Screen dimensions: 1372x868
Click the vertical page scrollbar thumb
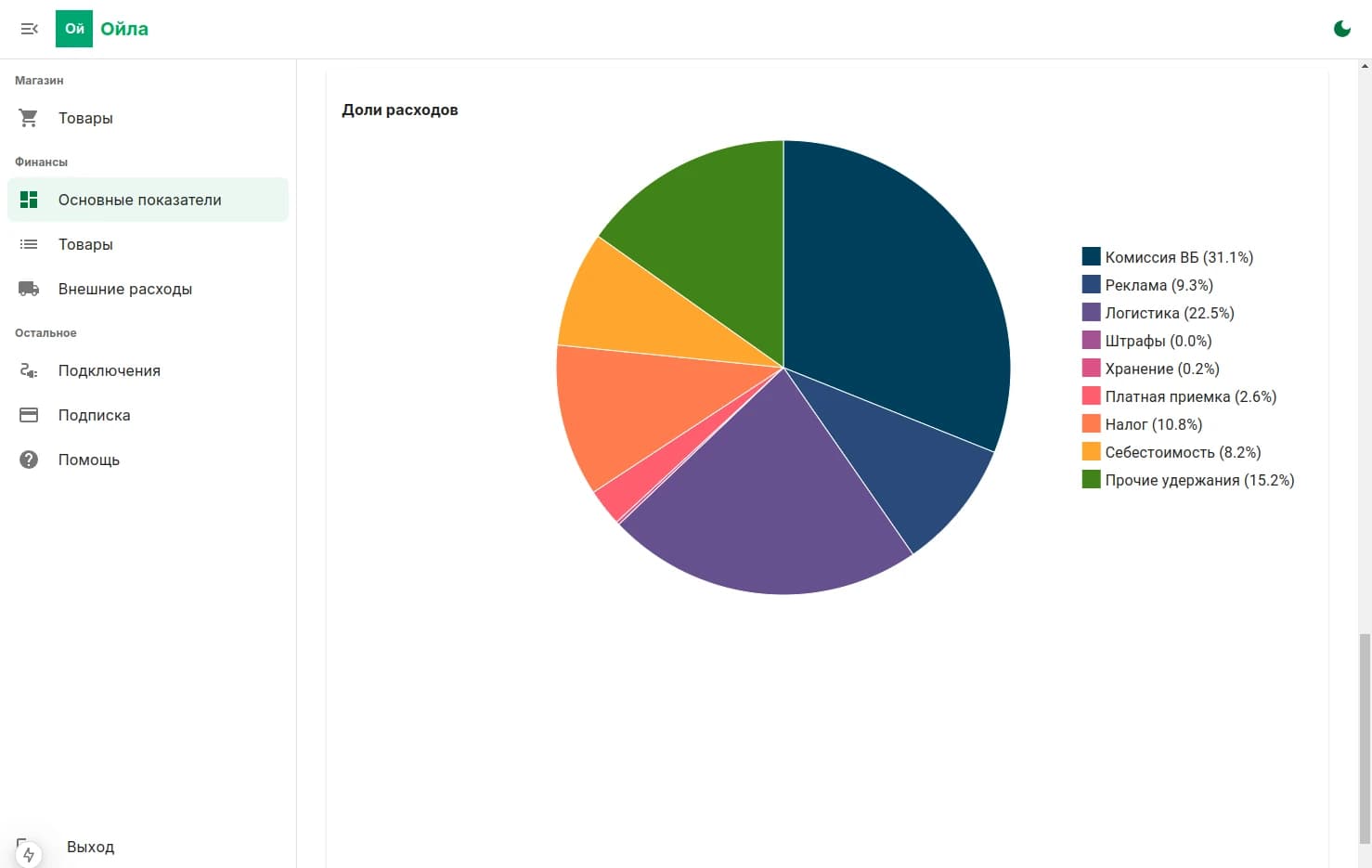click(1364, 738)
